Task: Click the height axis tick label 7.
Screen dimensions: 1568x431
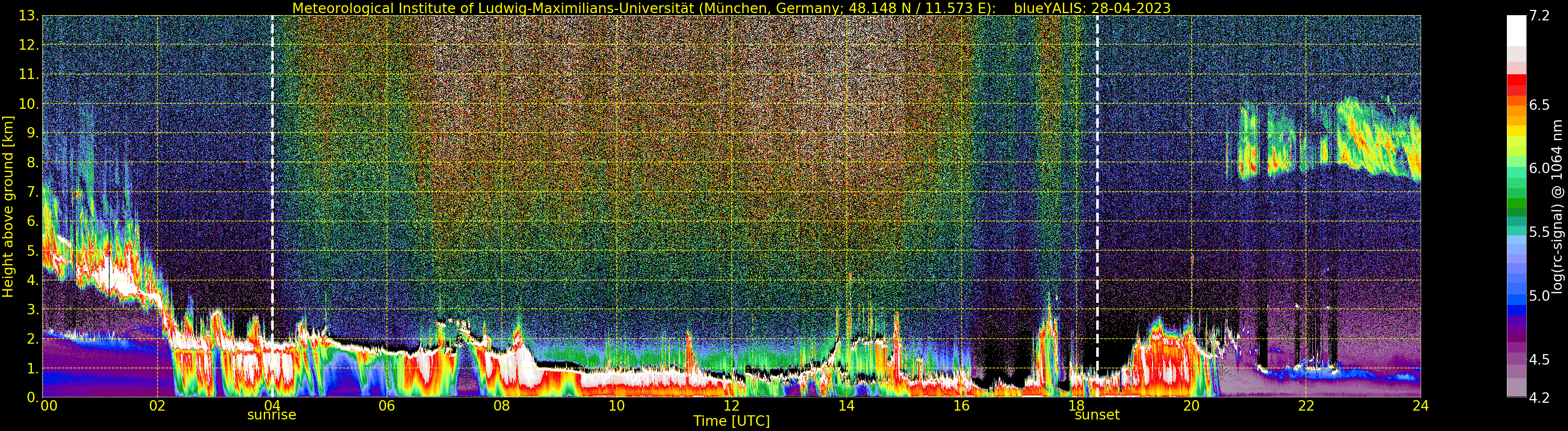Action: (x=33, y=192)
